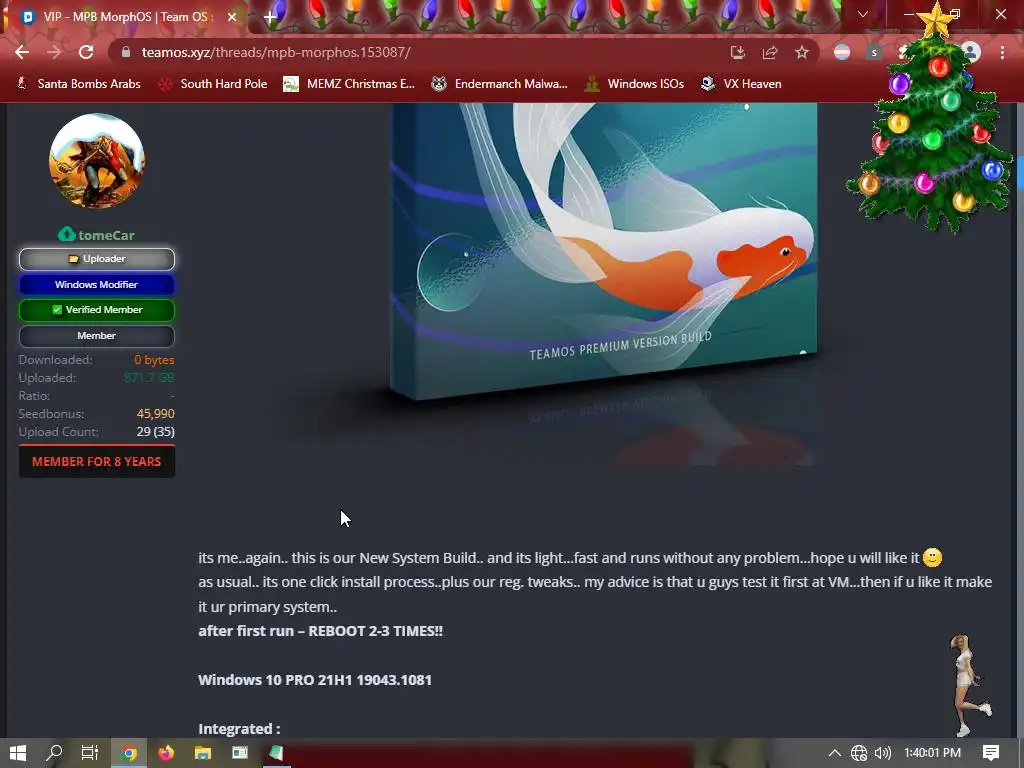
Task: Open a new tab with the plus button
Action: click(x=270, y=18)
